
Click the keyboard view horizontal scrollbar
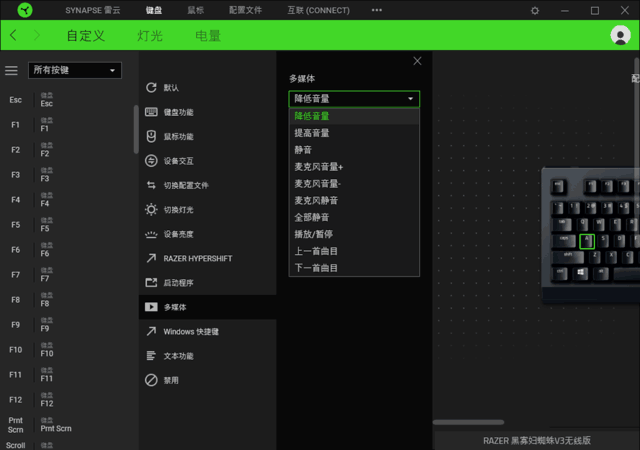point(468,422)
